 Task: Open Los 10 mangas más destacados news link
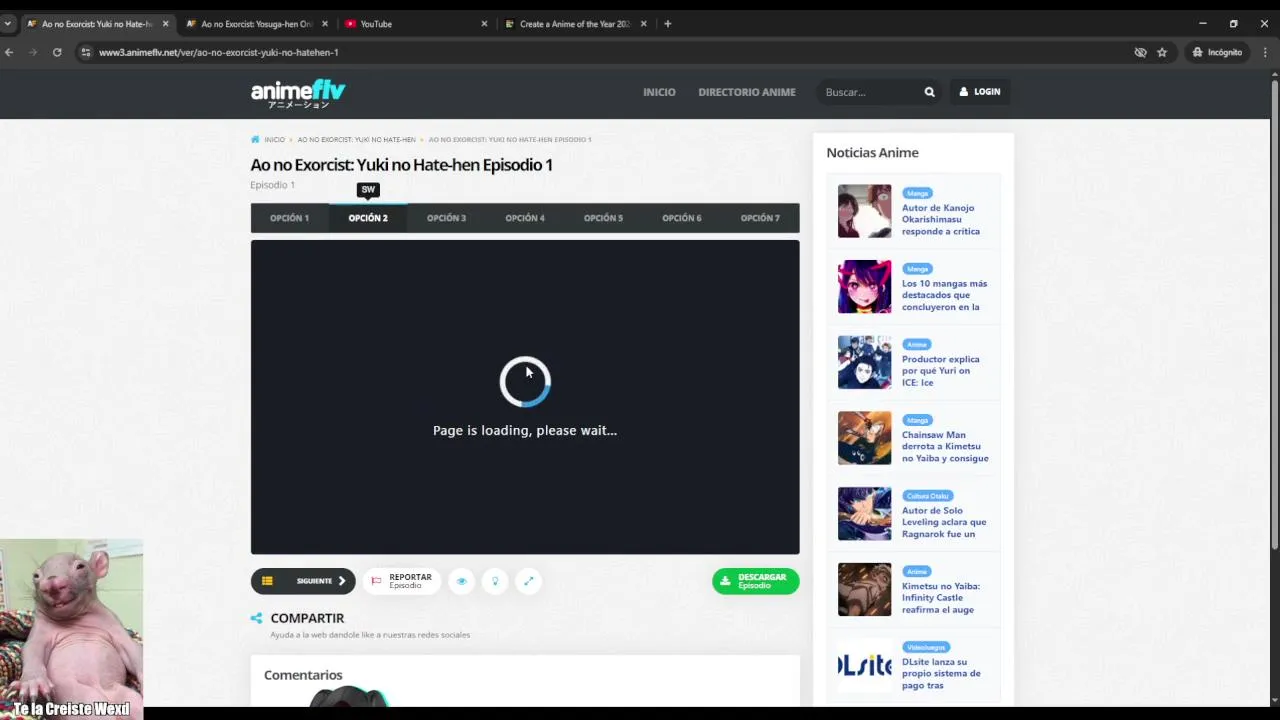pos(944,295)
